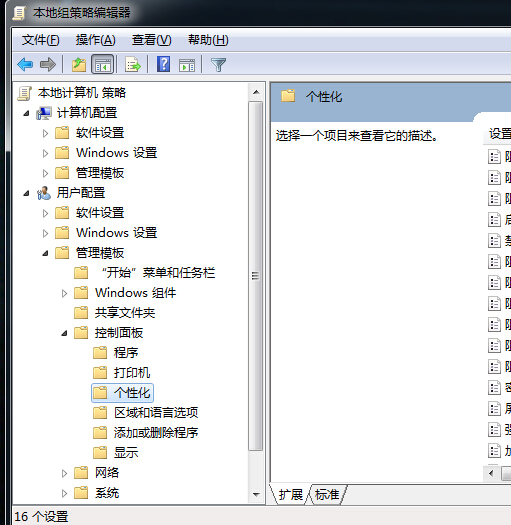
Task: Select the 添加或删除程序 tree item
Action: coord(156,433)
